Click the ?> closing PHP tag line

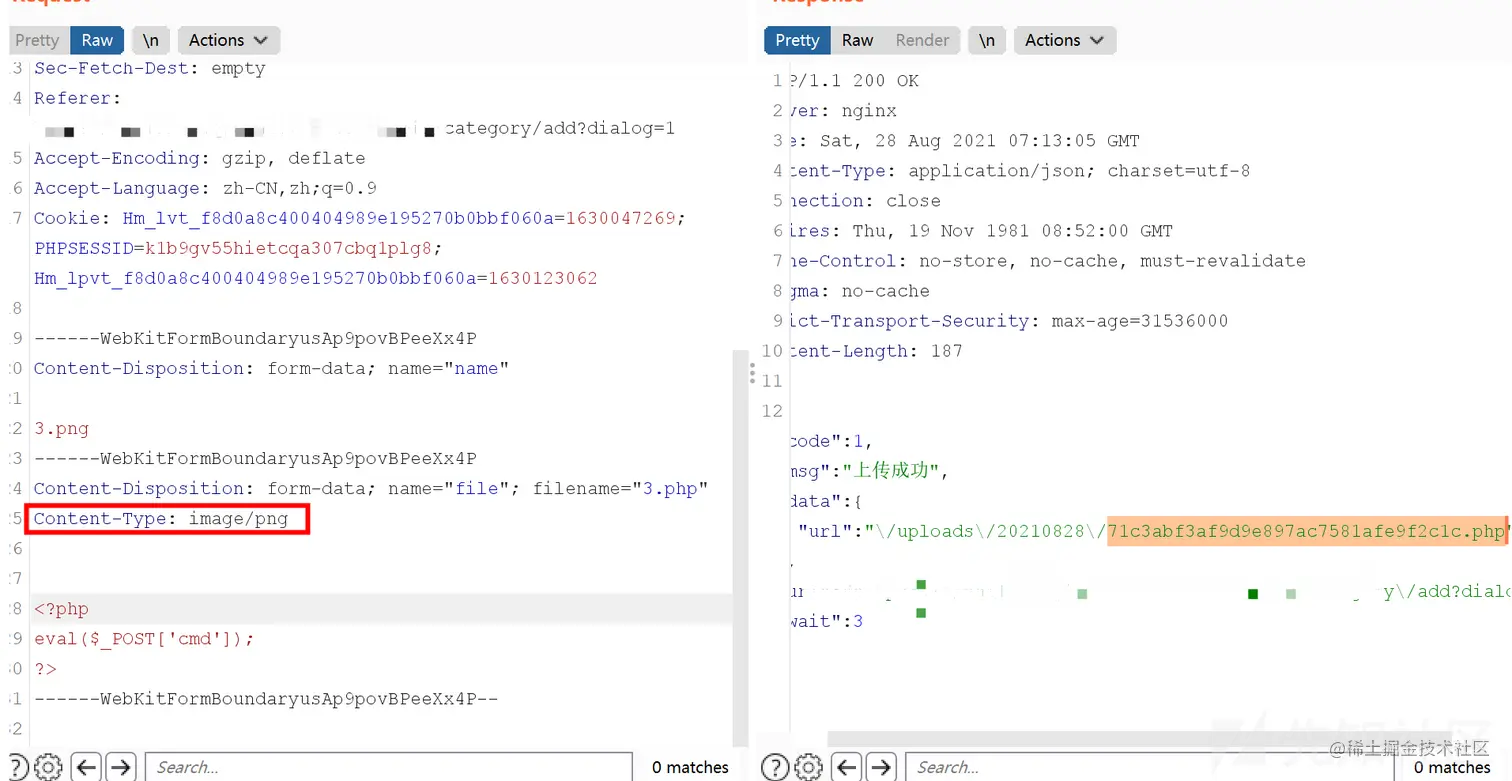click(x=46, y=668)
